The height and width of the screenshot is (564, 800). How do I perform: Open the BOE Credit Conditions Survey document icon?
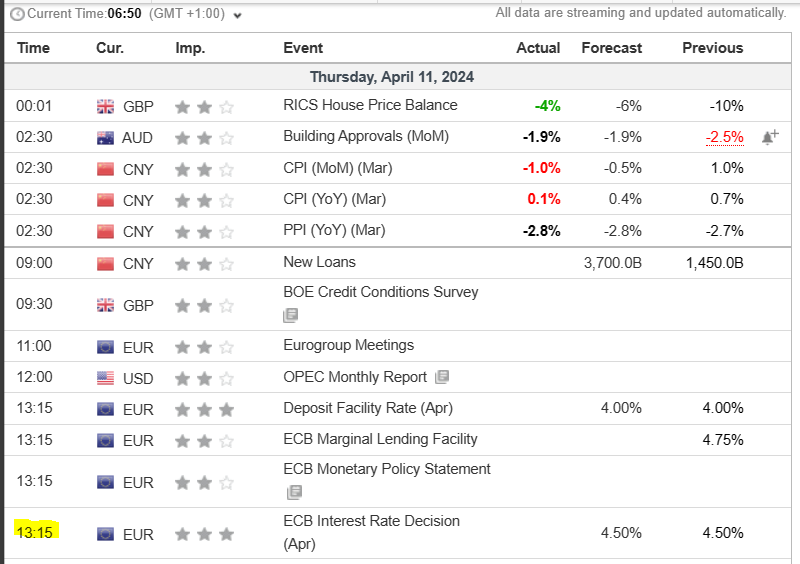click(x=291, y=315)
